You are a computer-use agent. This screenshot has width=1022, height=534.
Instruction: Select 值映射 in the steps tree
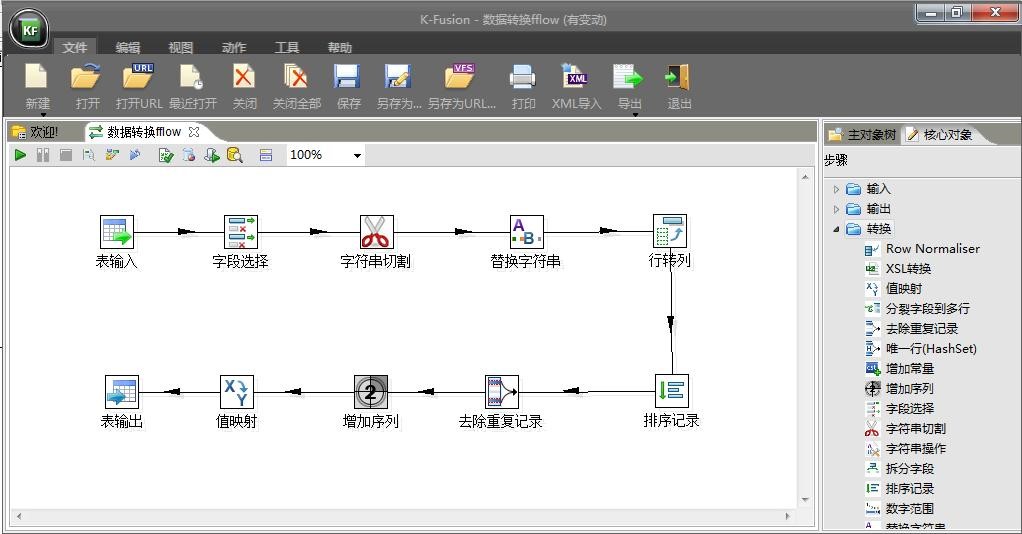pos(903,289)
